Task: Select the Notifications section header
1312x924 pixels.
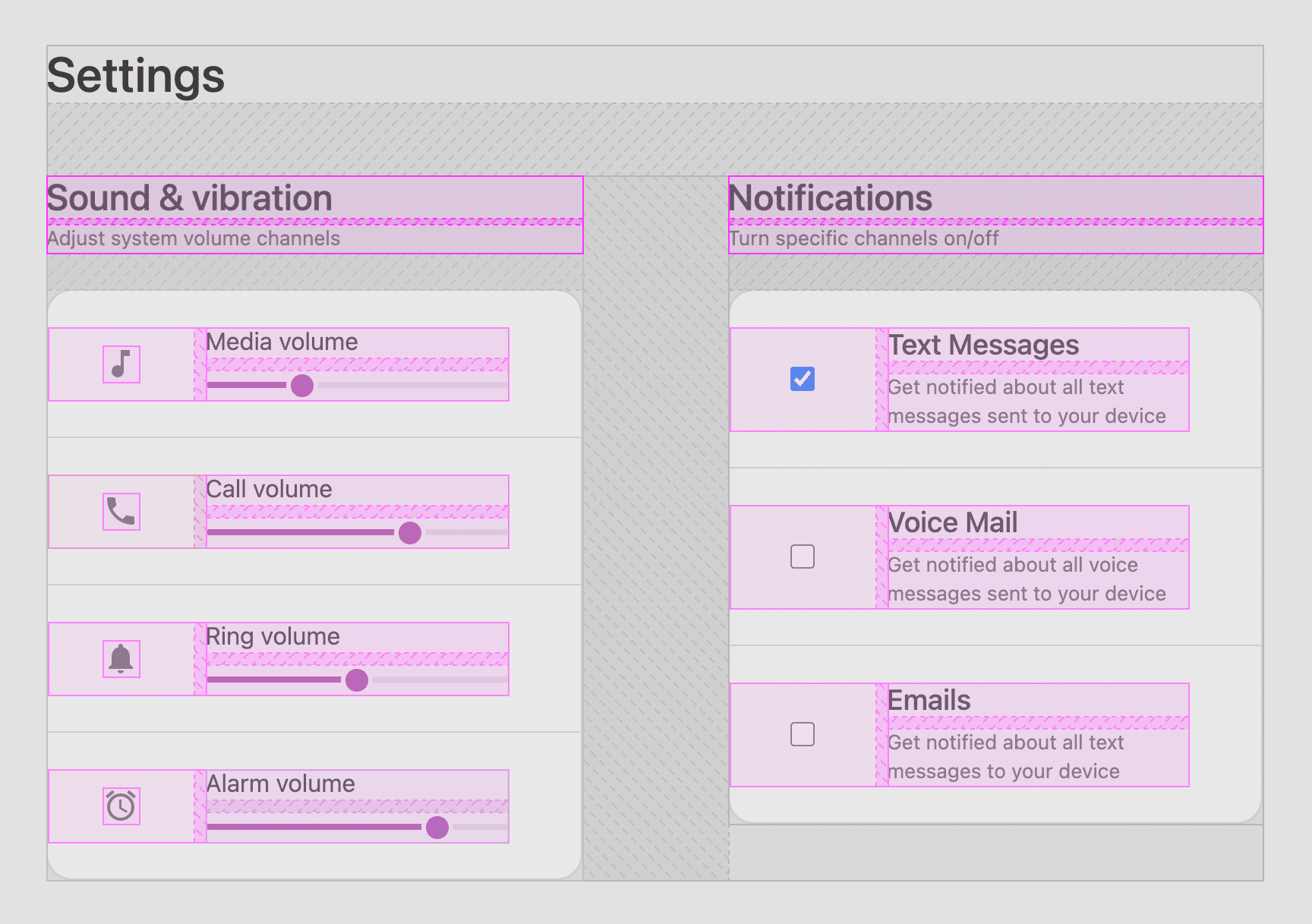Action: pos(831,198)
